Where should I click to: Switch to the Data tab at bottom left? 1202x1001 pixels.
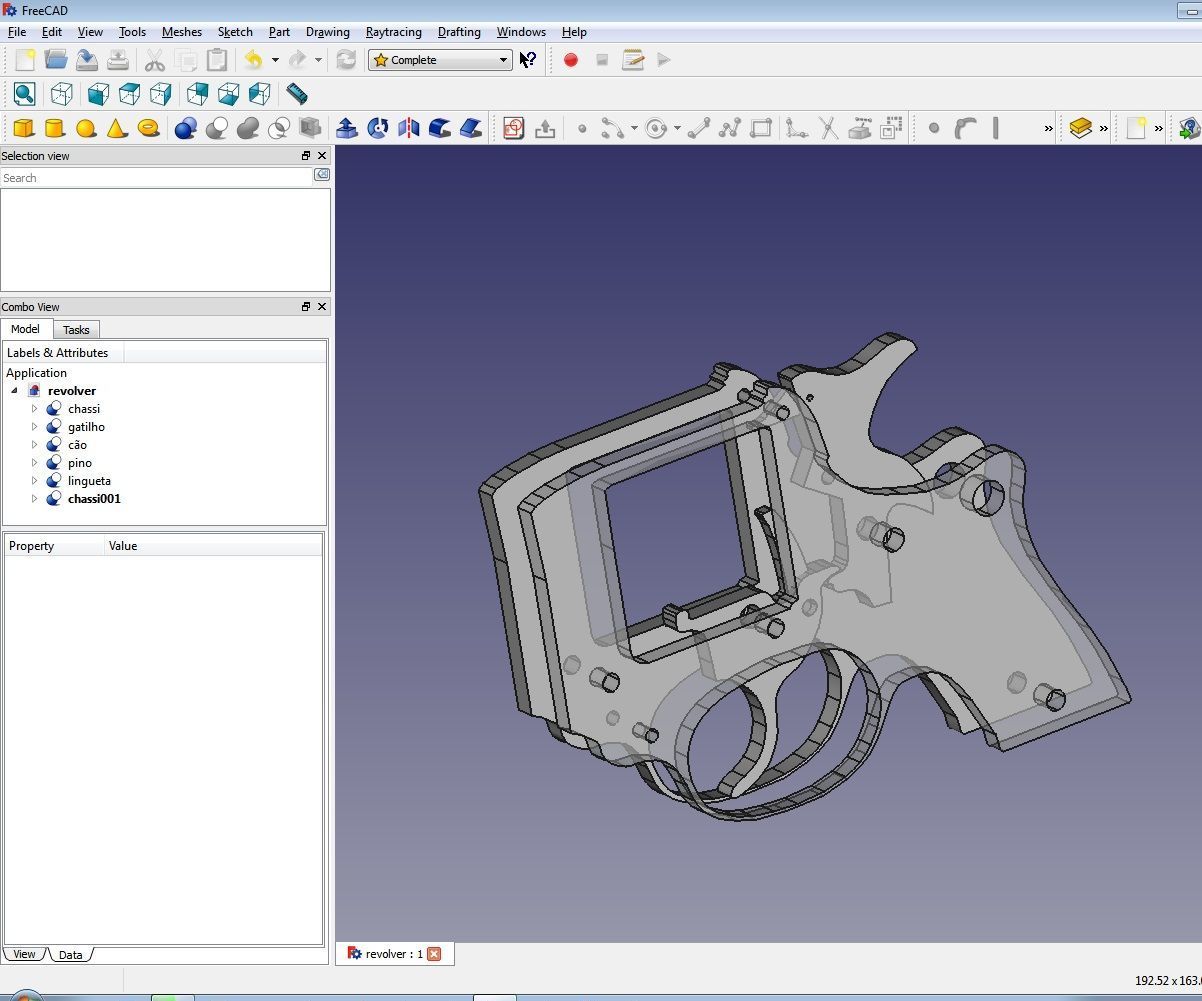pyautogui.click(x=70, y=954)
